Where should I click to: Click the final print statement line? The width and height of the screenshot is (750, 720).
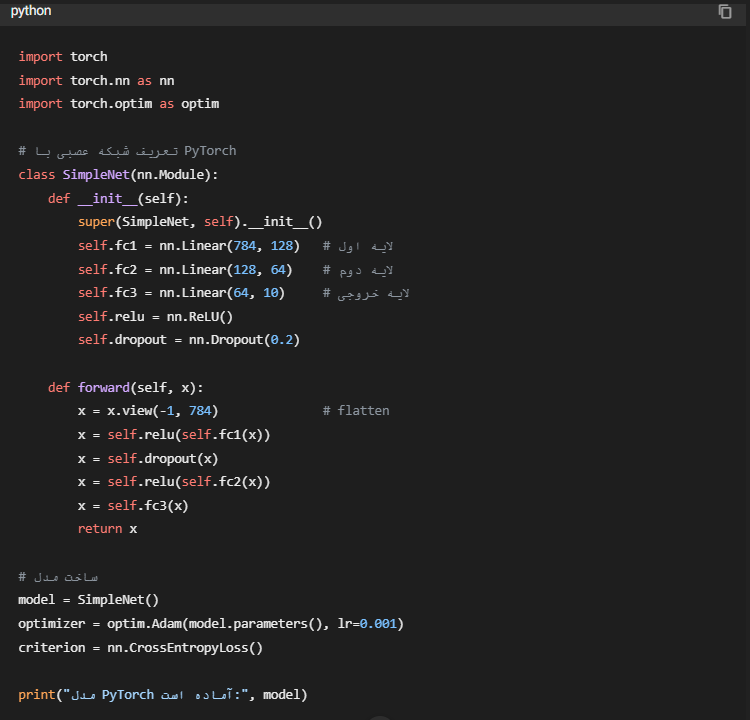[x=163, y=695]
